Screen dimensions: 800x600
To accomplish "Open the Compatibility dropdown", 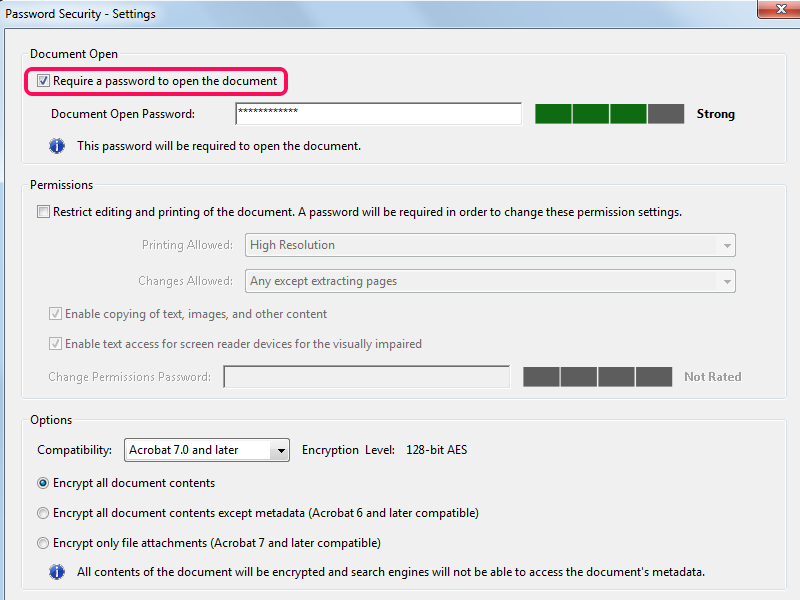I will pyautogui.click(x=207, y=450).
